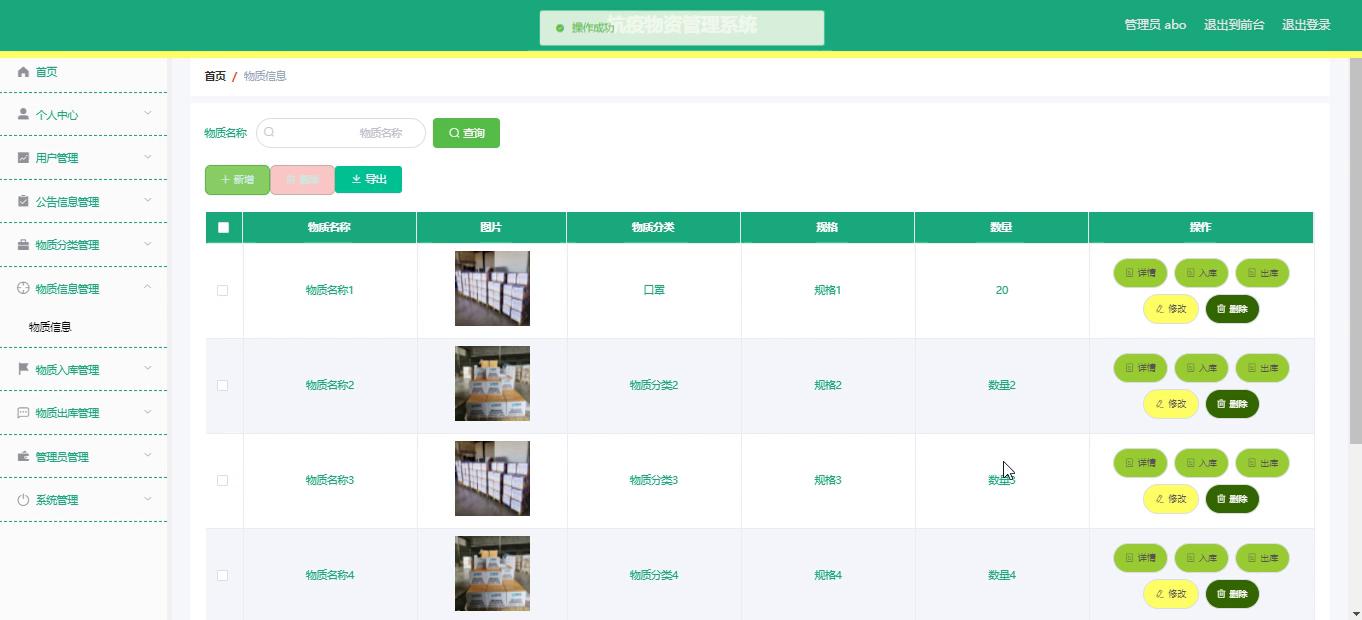1362x620 pixels.
Task: Expand the 管理员管理 chevron arrow
Action: 147,456
